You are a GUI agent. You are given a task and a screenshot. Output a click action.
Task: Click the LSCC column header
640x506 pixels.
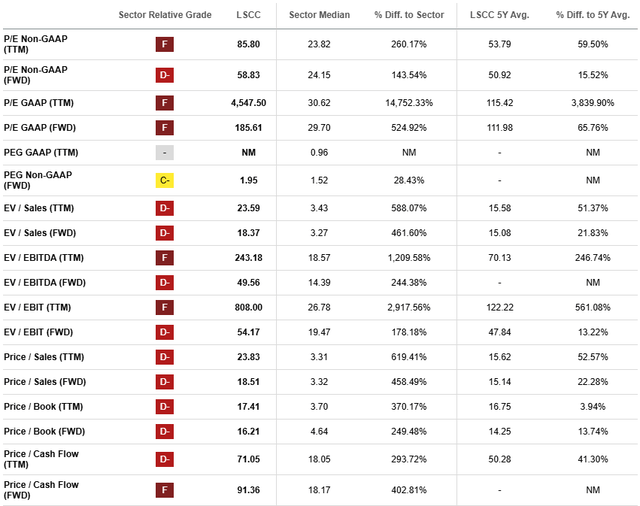[x=248, y=15]
